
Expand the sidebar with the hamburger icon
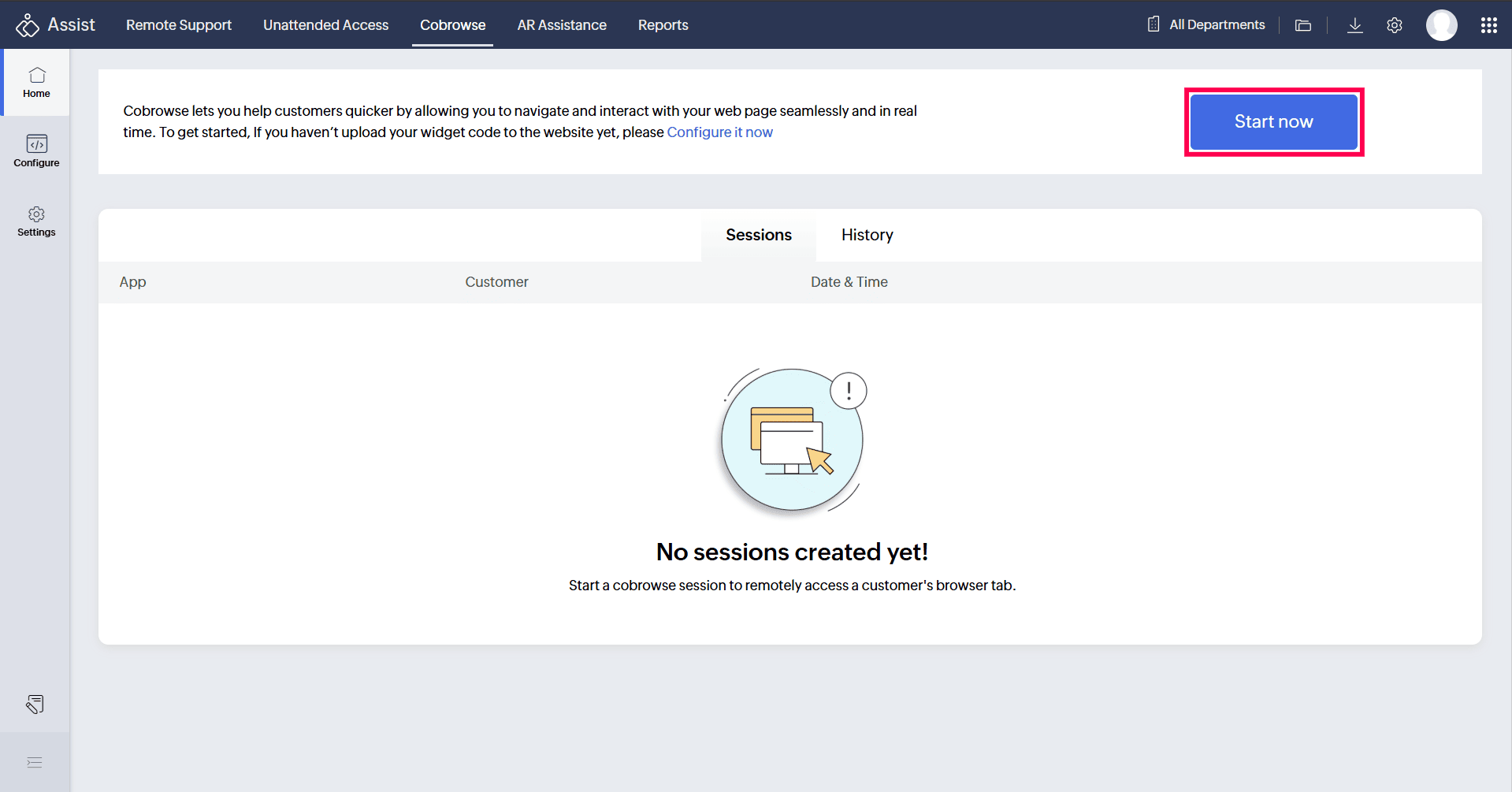point(35,762)
